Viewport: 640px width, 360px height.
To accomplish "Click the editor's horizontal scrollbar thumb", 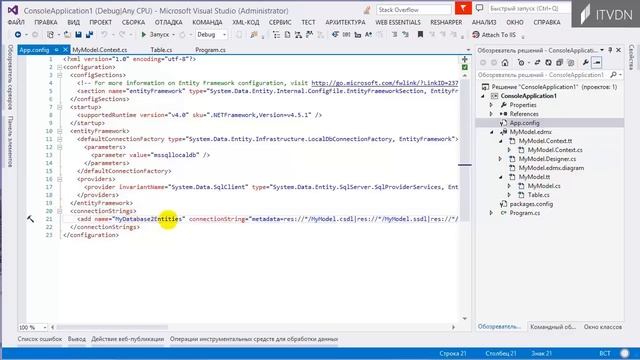I will [x=112, y=327].
